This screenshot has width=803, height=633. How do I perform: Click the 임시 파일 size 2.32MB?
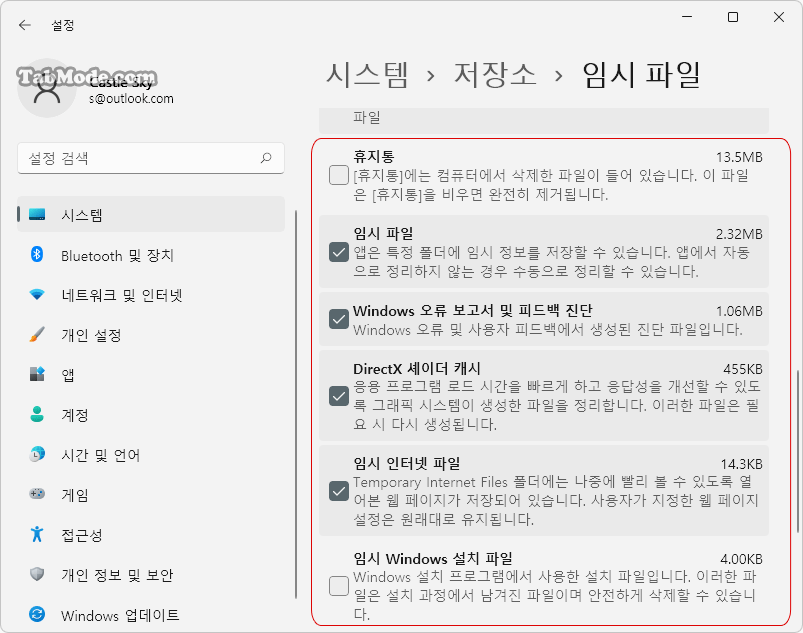[739, 234]
